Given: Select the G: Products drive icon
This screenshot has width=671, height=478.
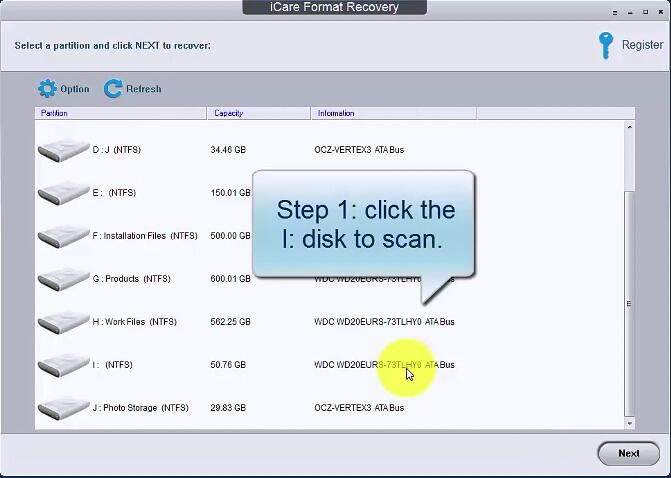Looking at the screenshot, I should [x=63, y=279].
